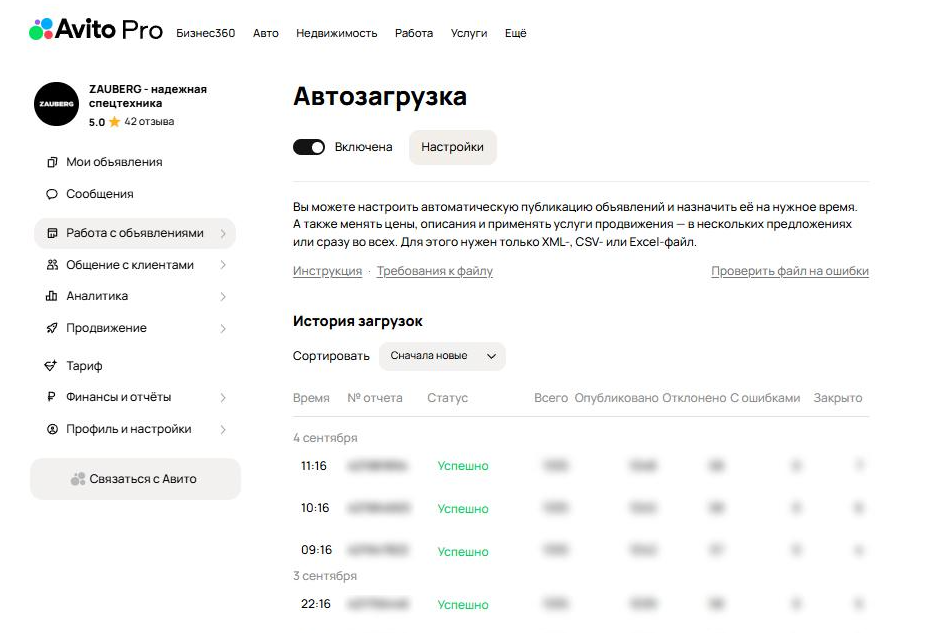Image resolution: width=926 pixels, height=633 pixels.
Task: Click the Финансы и отчёты ruble icon
Action: tap(52, 397)
